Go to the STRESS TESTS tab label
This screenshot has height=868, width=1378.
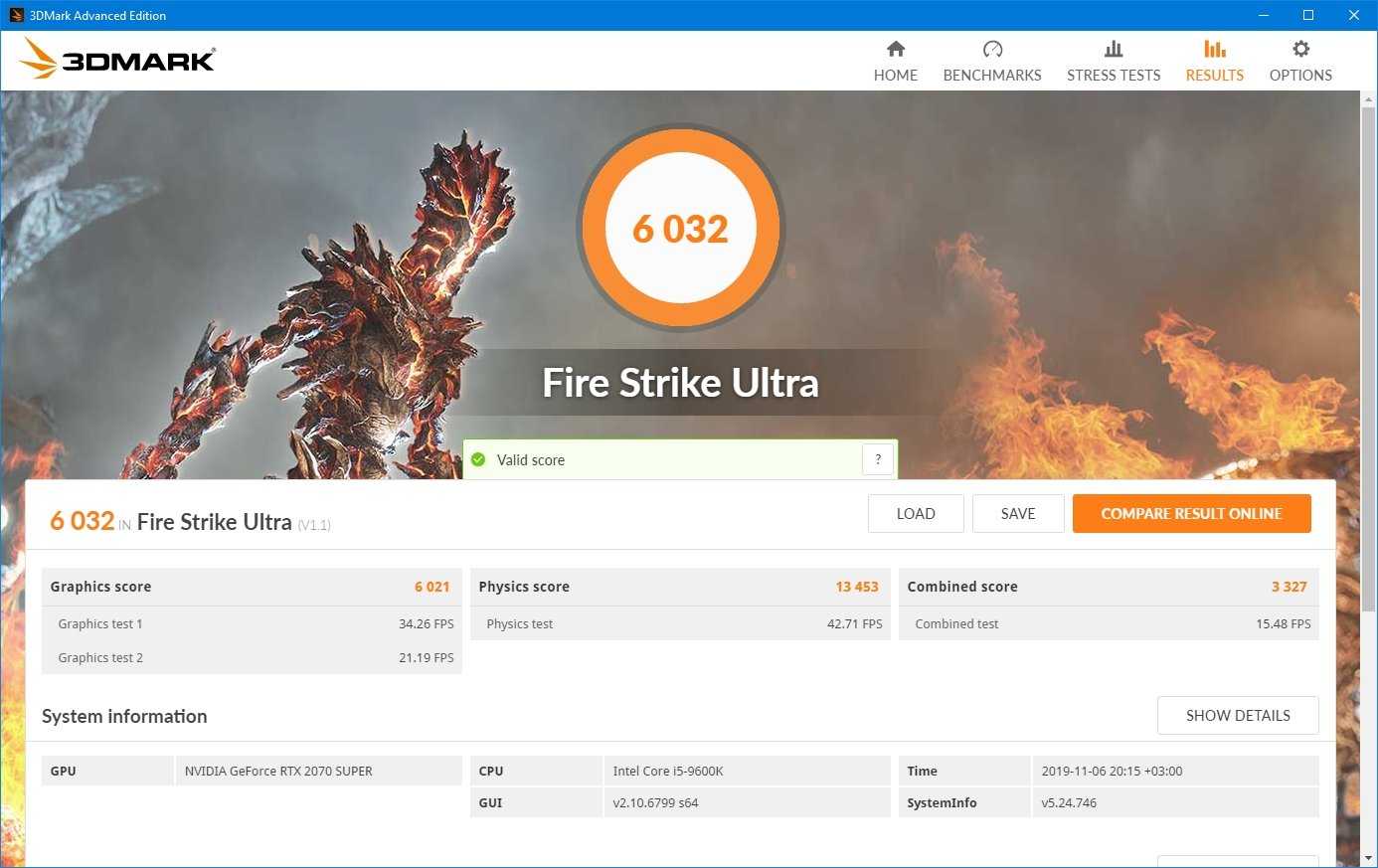click(x=1114, y=76)
